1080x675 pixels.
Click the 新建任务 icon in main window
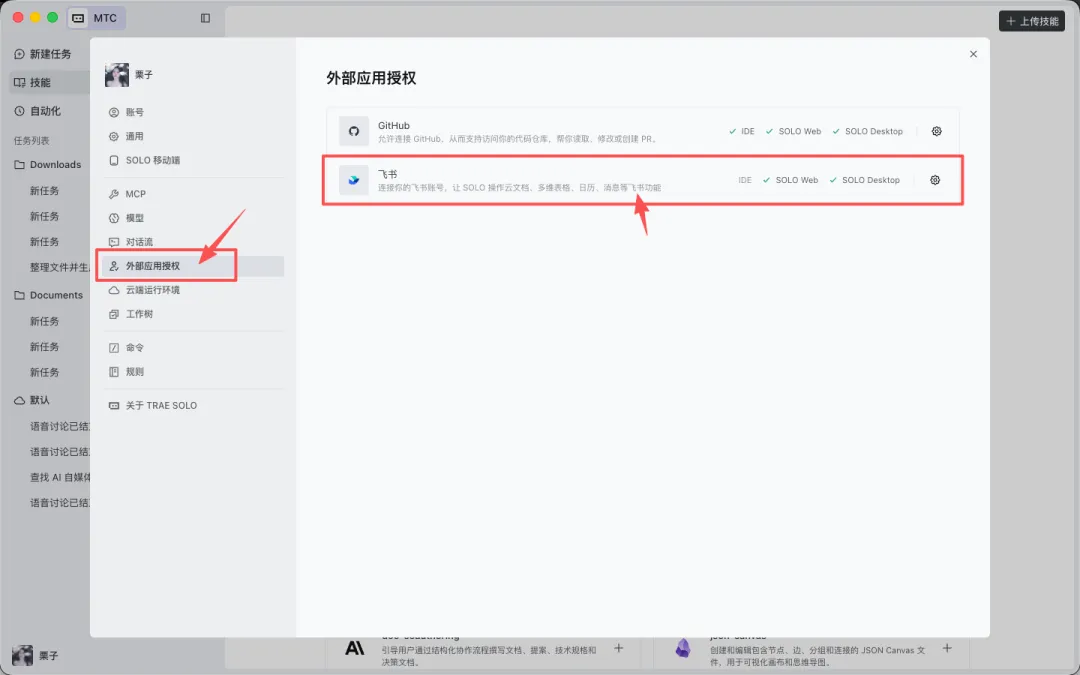click(19, 54)
